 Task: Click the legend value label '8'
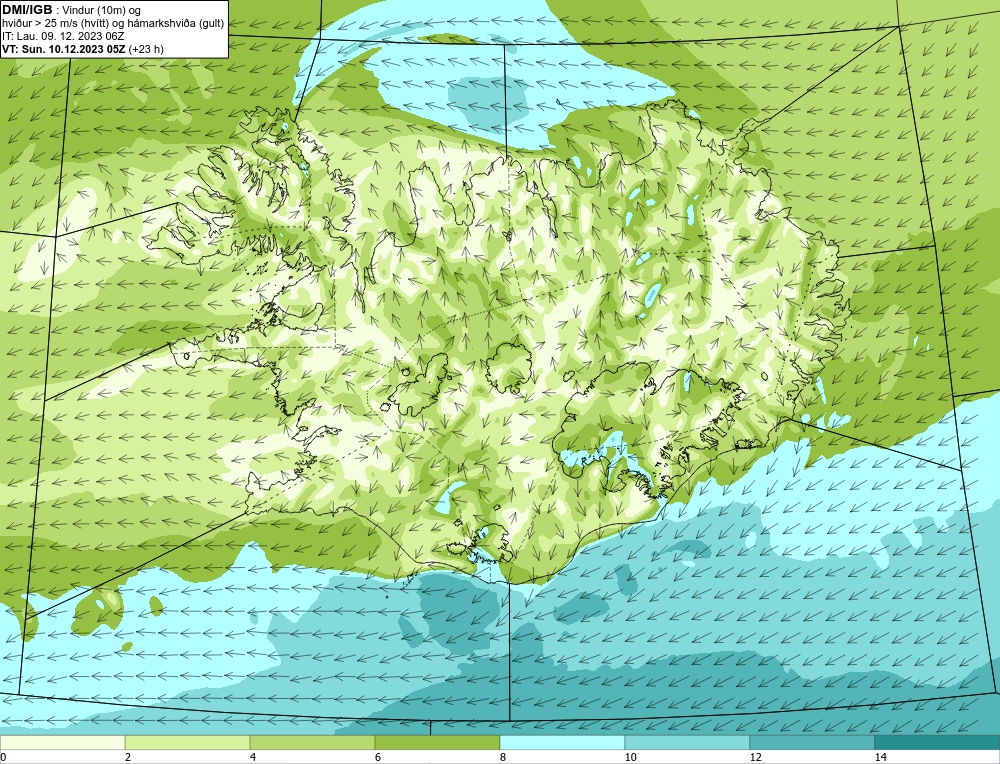click(x=503, y=757)
